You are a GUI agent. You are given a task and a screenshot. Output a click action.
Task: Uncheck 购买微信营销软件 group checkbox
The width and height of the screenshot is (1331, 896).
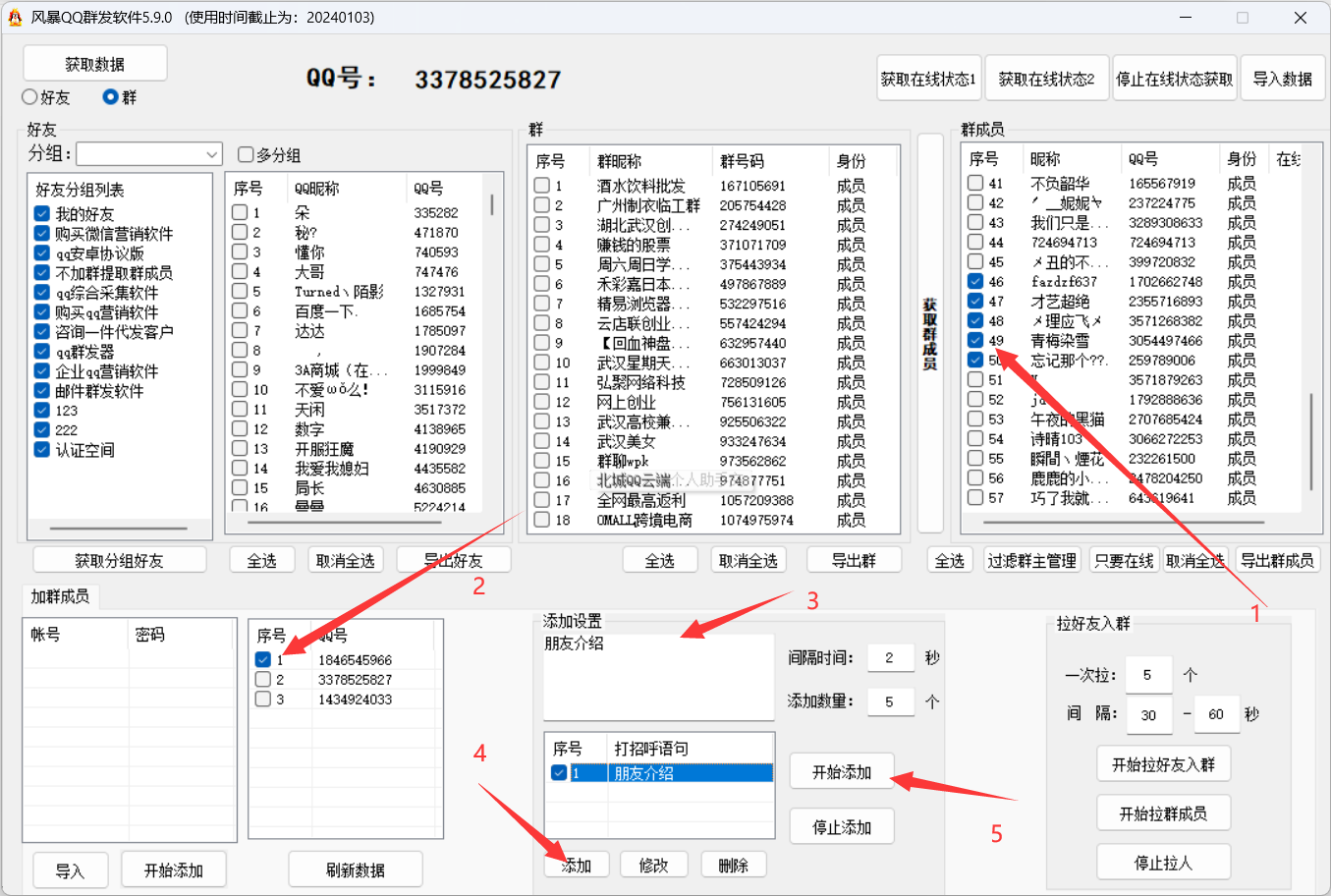click(x=41, y=233)
